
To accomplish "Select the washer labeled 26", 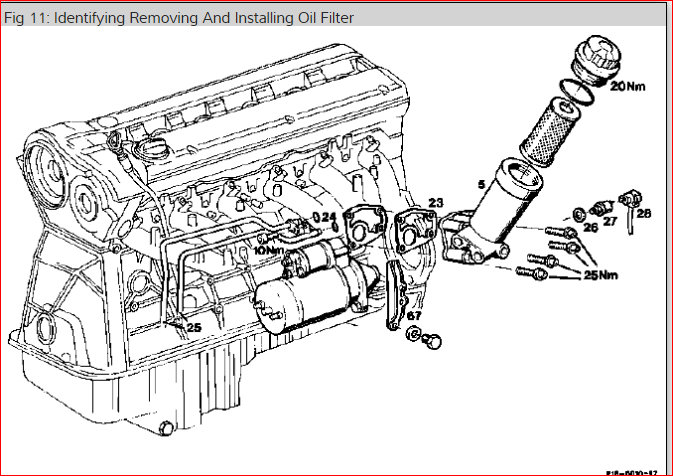I will pos(578,213).
